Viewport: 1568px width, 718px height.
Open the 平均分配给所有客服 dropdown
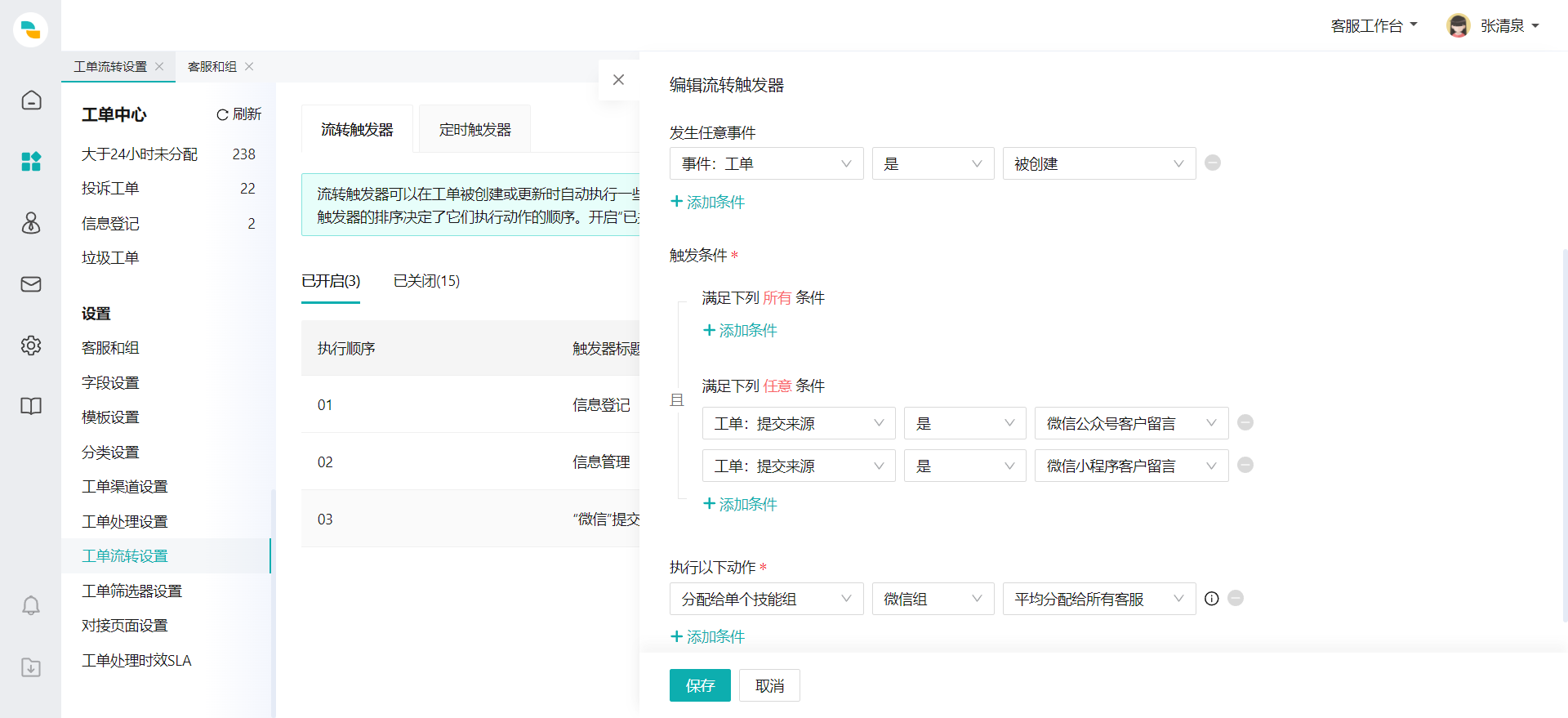point(1099,599)
